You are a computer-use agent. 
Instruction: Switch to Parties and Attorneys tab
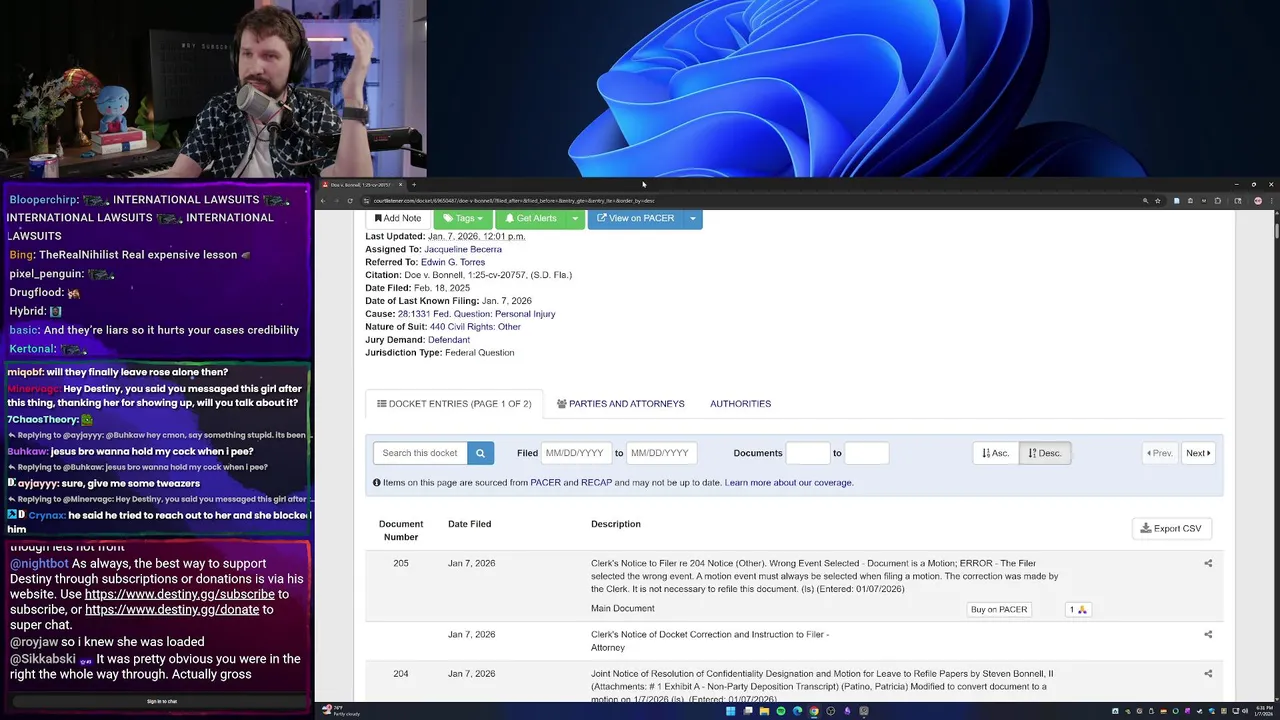[x=620, y=404]
